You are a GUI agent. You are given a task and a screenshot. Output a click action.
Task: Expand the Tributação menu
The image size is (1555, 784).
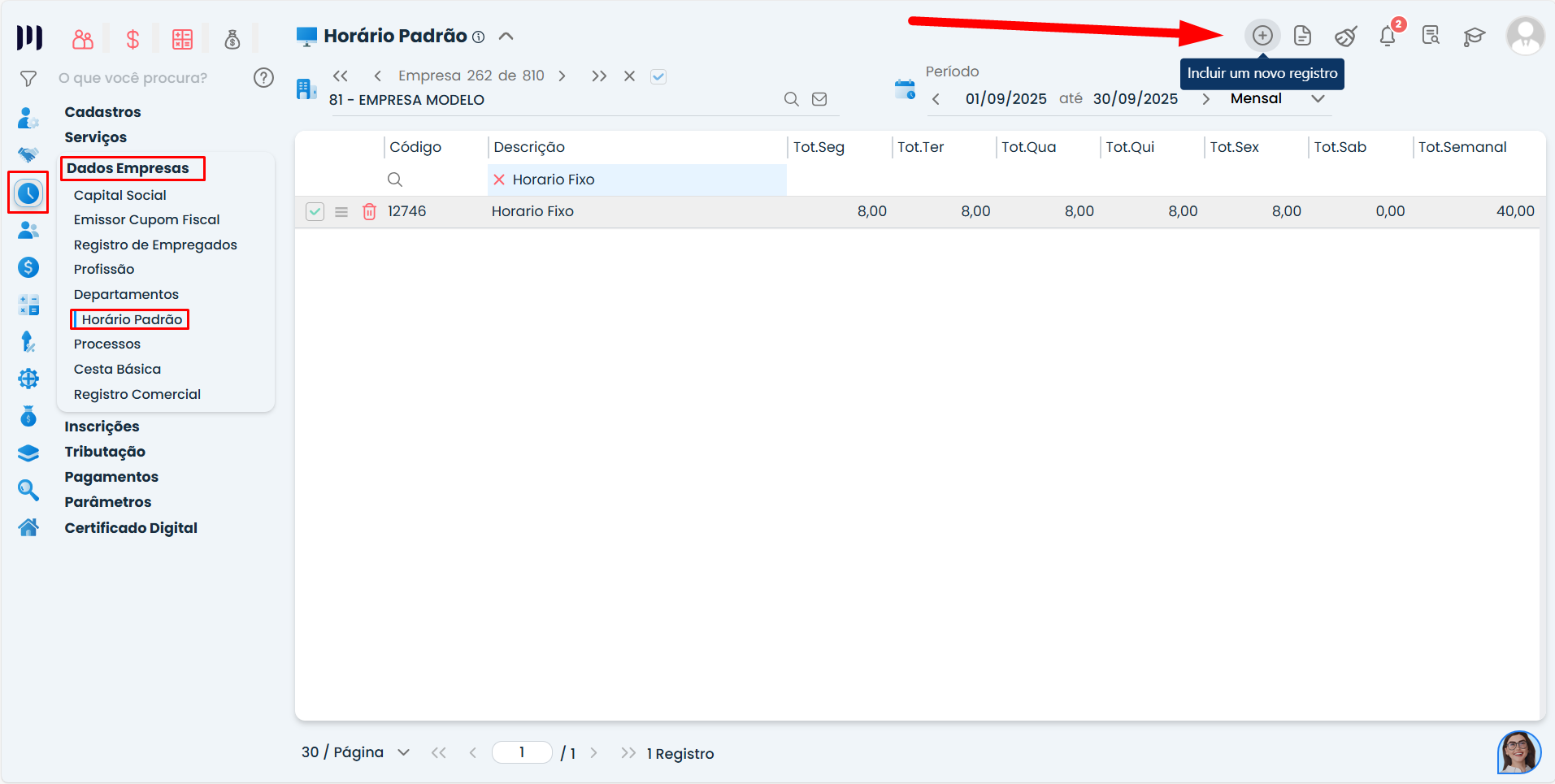[105, 452]
